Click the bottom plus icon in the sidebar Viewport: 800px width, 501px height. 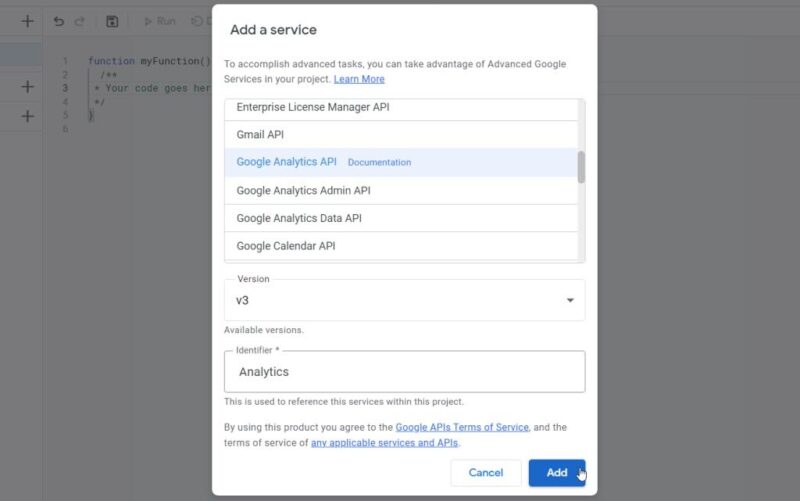coord(27,116)
